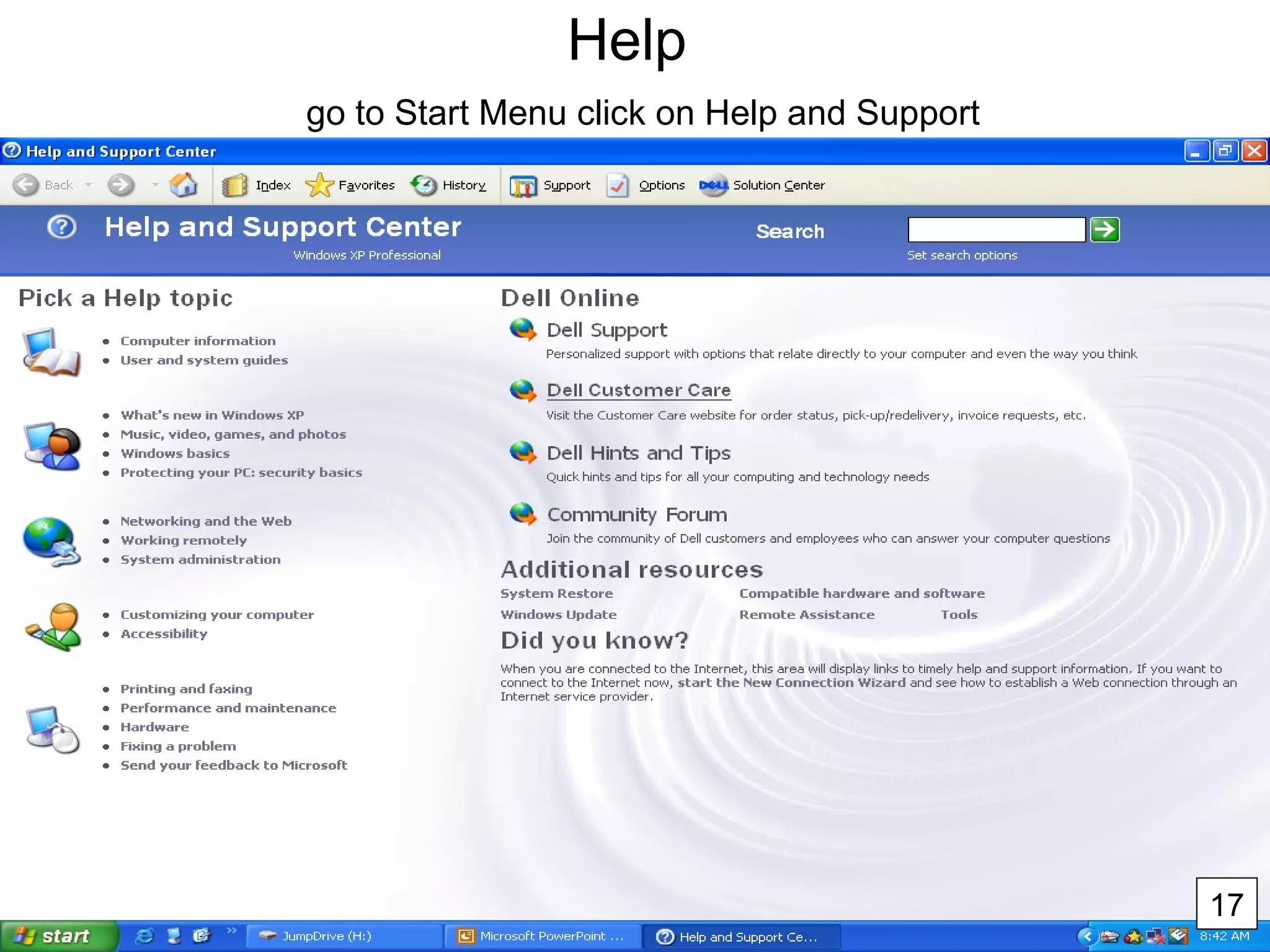This screenshot has width=1270, height=952.
Task: Open Compatible hardware and software link
Action: pos(862,594)
